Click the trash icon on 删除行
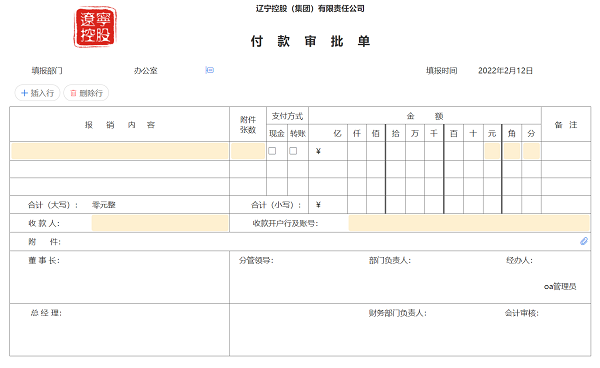The width and height of the screenshot is (600, 368). (x=73, y=93)
